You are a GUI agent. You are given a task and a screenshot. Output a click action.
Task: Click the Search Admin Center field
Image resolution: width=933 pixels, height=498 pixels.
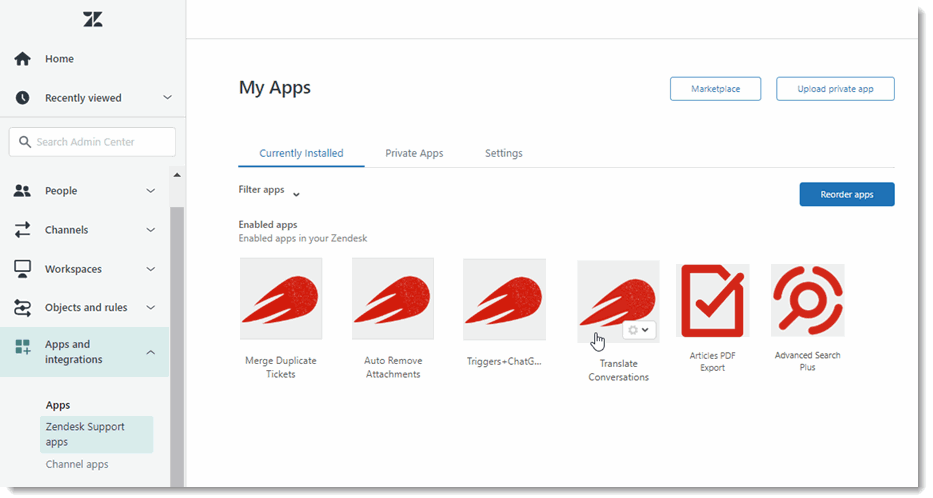tap(92, 142)
